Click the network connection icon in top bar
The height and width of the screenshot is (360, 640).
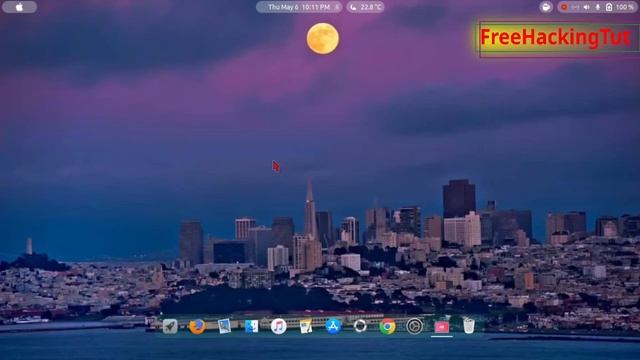click(x=575, y=7)
